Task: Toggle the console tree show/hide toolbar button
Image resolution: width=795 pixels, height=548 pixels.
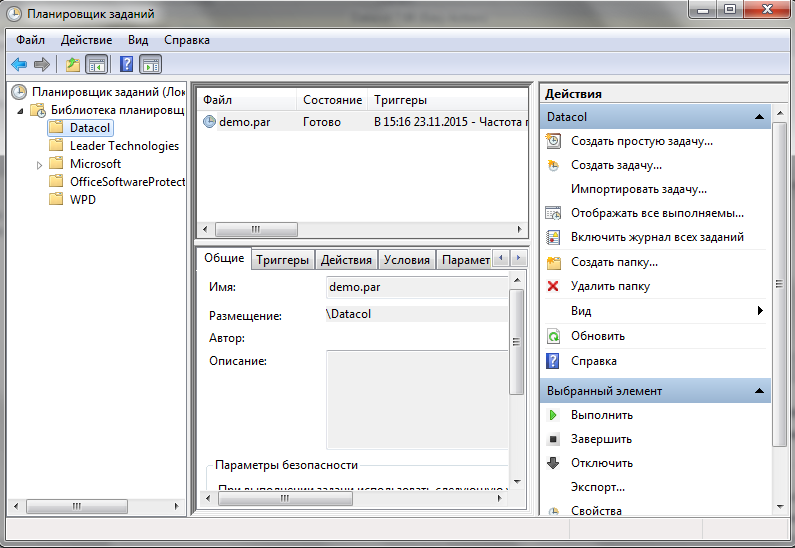Action: [x=97, y=64]
